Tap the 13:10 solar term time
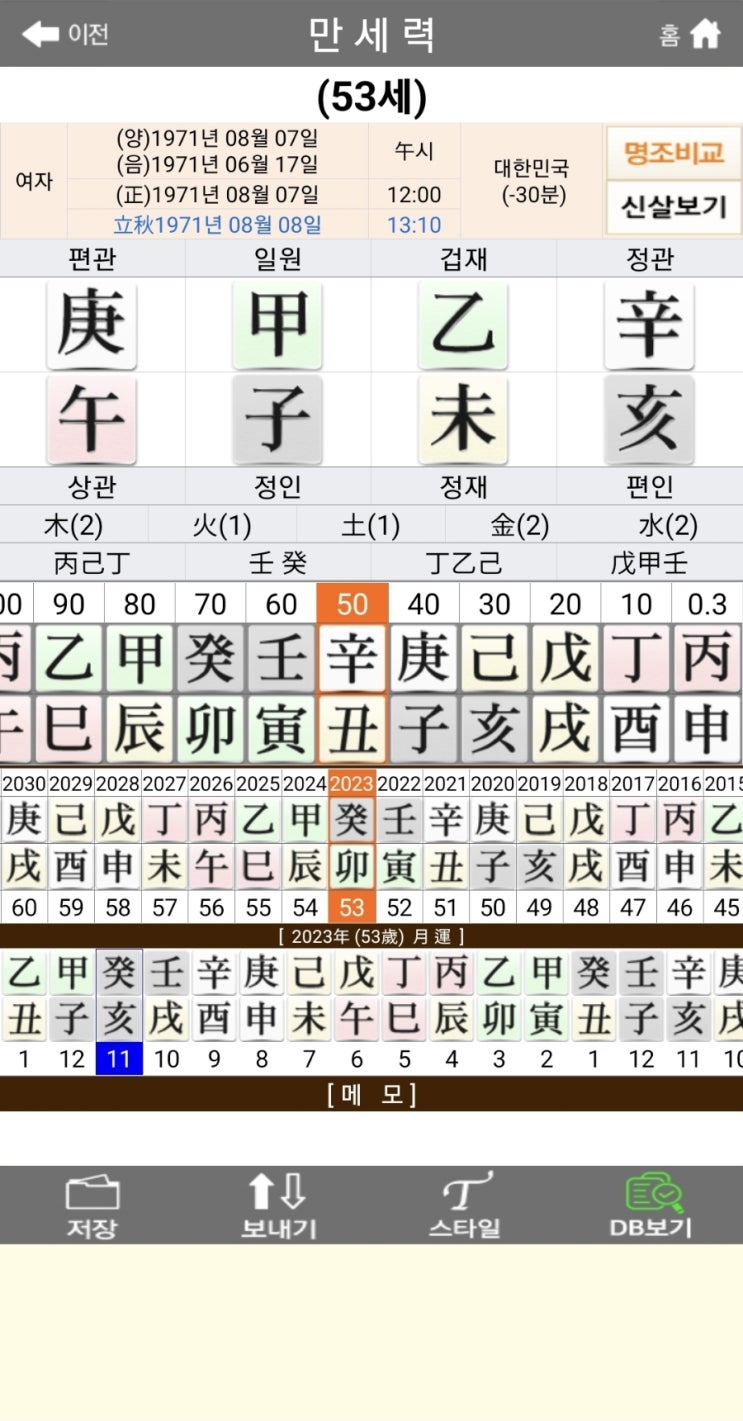 point(414,225)
